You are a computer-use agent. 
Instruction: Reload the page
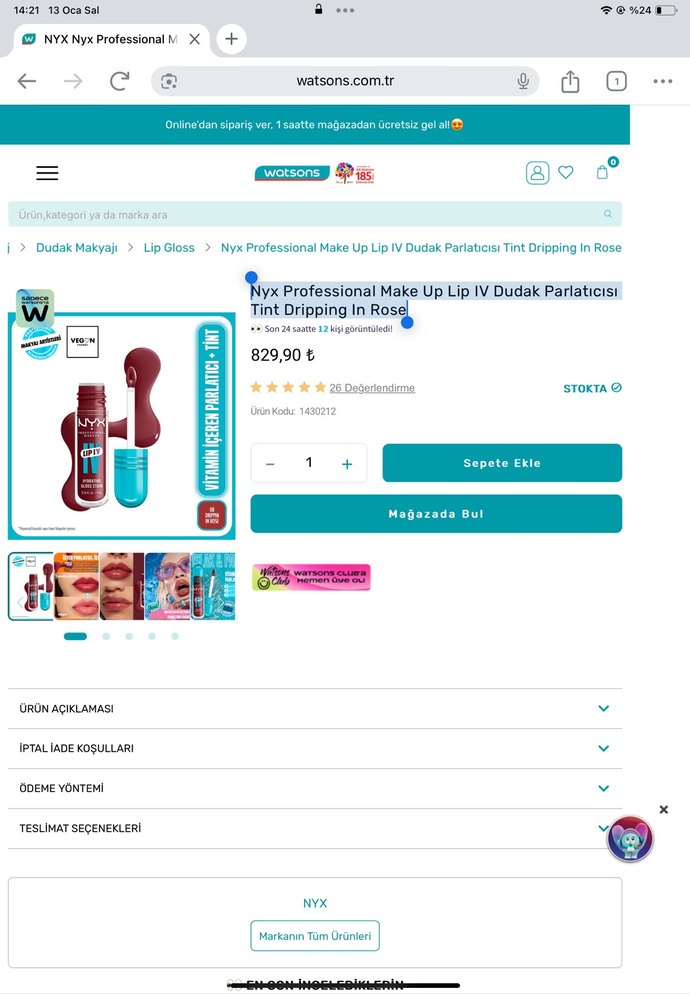[x=119, y=81]
